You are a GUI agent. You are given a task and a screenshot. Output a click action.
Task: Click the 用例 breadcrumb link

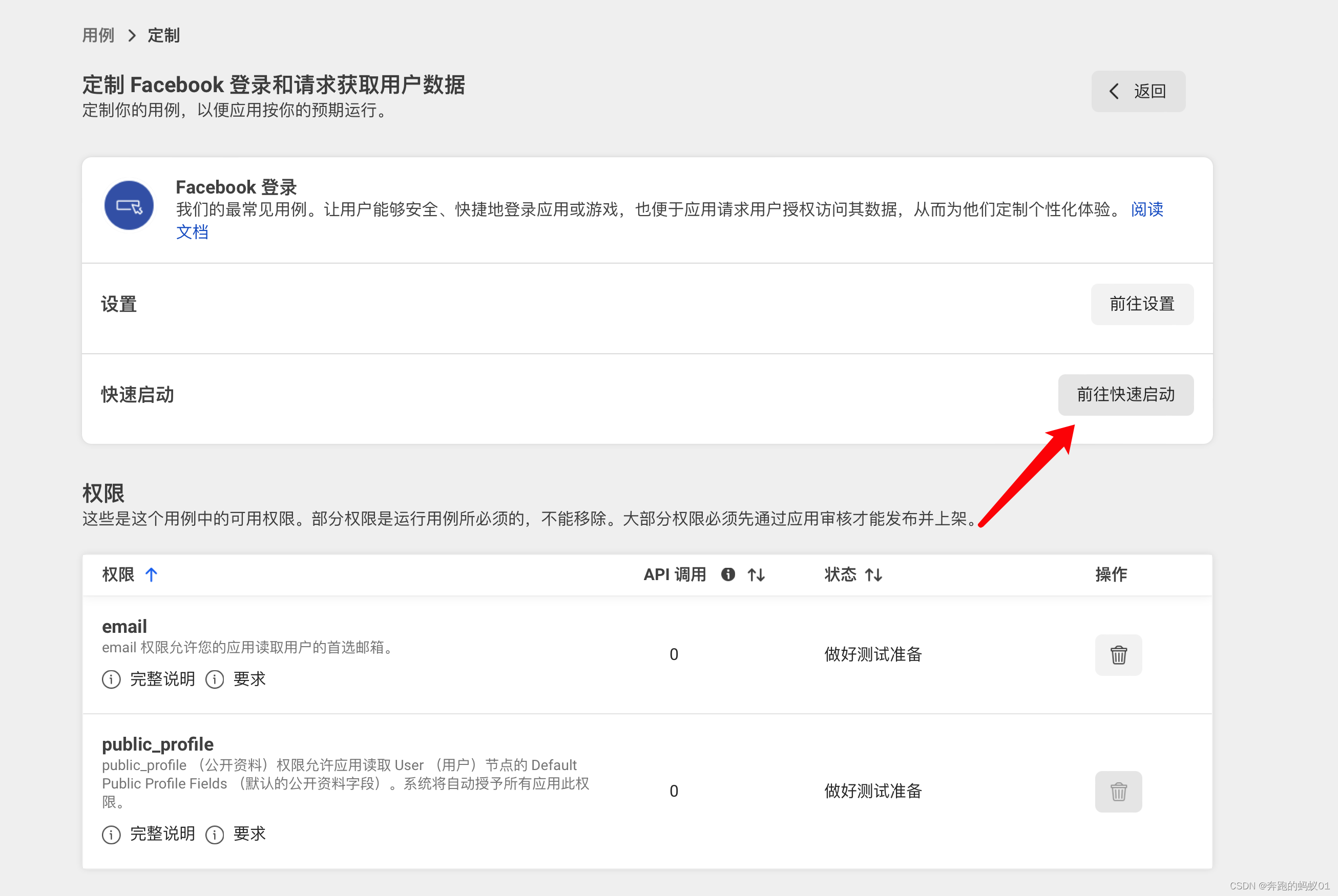98,35
